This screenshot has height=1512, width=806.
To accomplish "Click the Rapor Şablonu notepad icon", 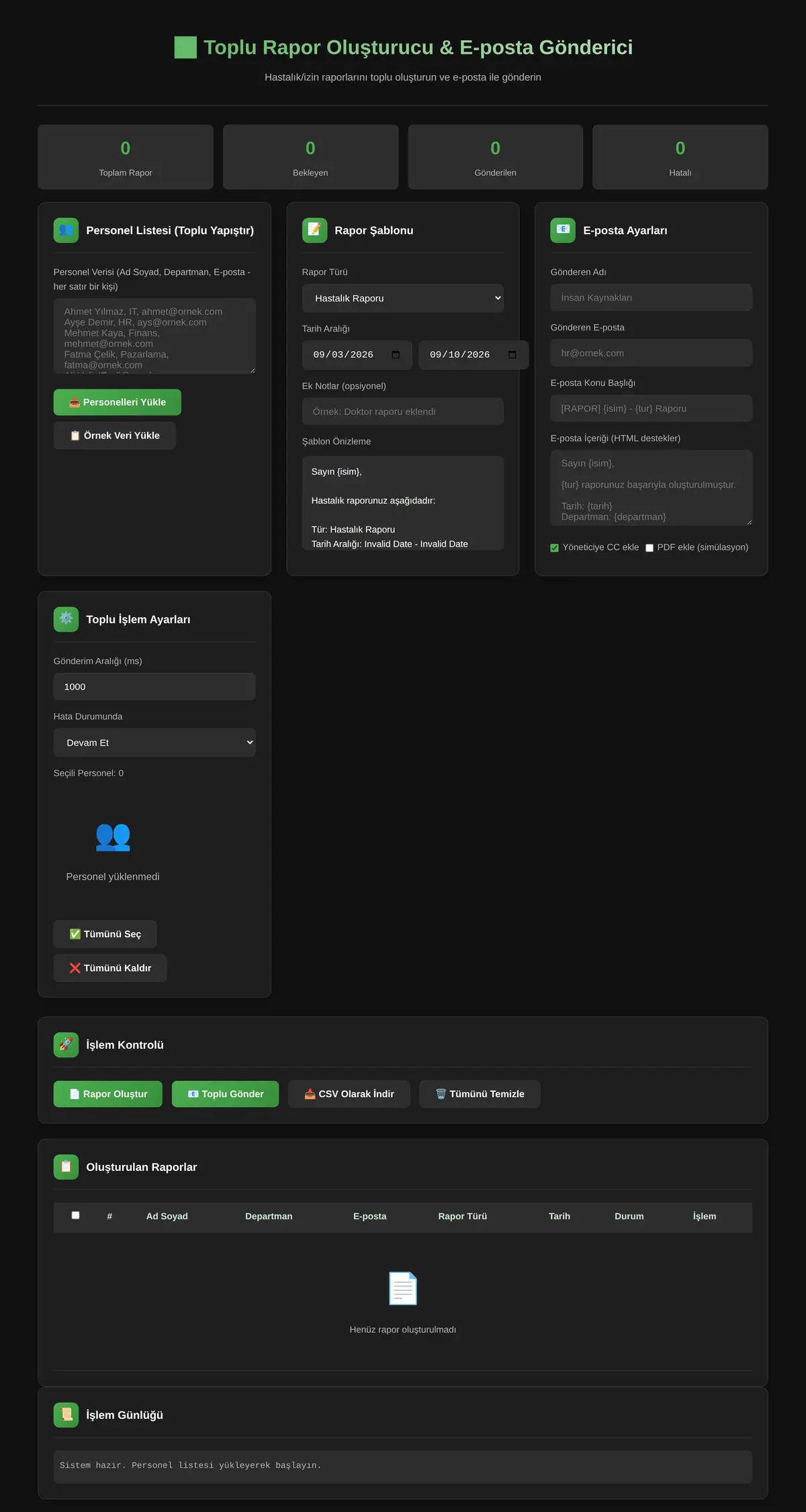I will coord(314,230).
